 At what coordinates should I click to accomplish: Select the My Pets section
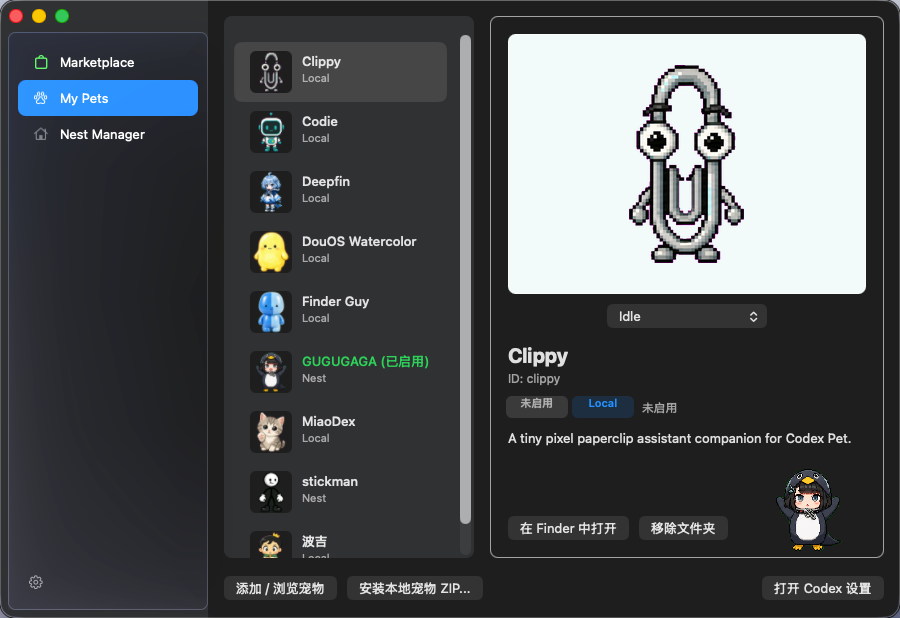coord(108,98)
